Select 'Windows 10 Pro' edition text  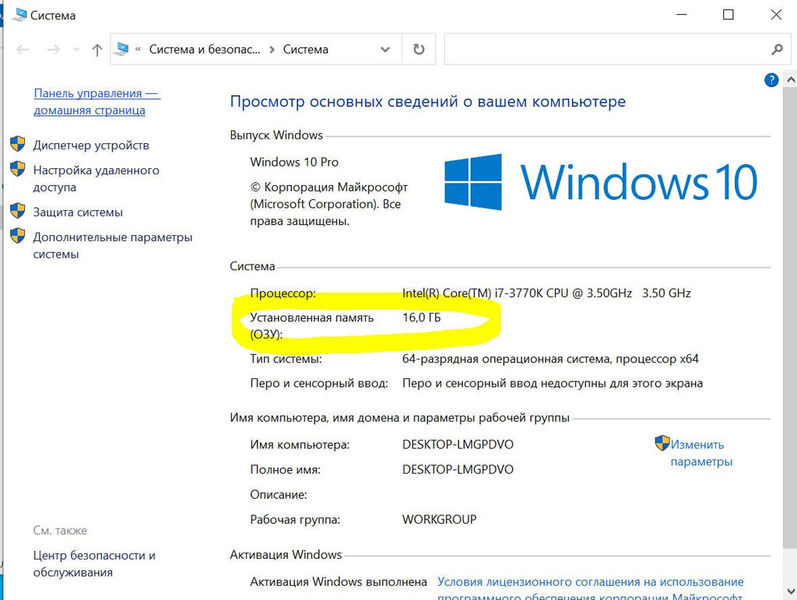pyautogui.click(x=294, y=162)
